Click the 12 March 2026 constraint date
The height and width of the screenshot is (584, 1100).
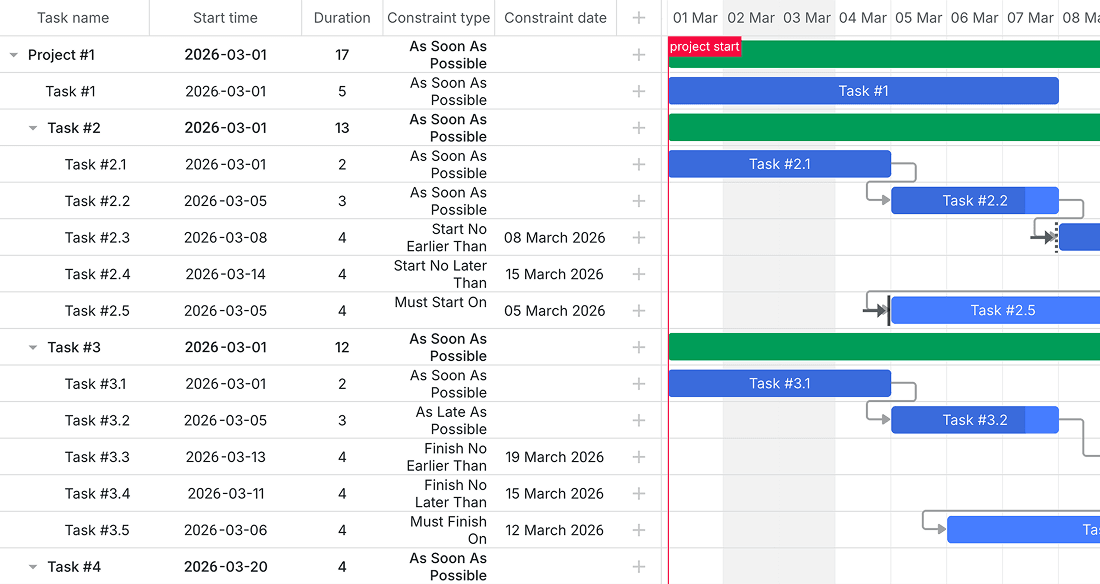(555, 530)
